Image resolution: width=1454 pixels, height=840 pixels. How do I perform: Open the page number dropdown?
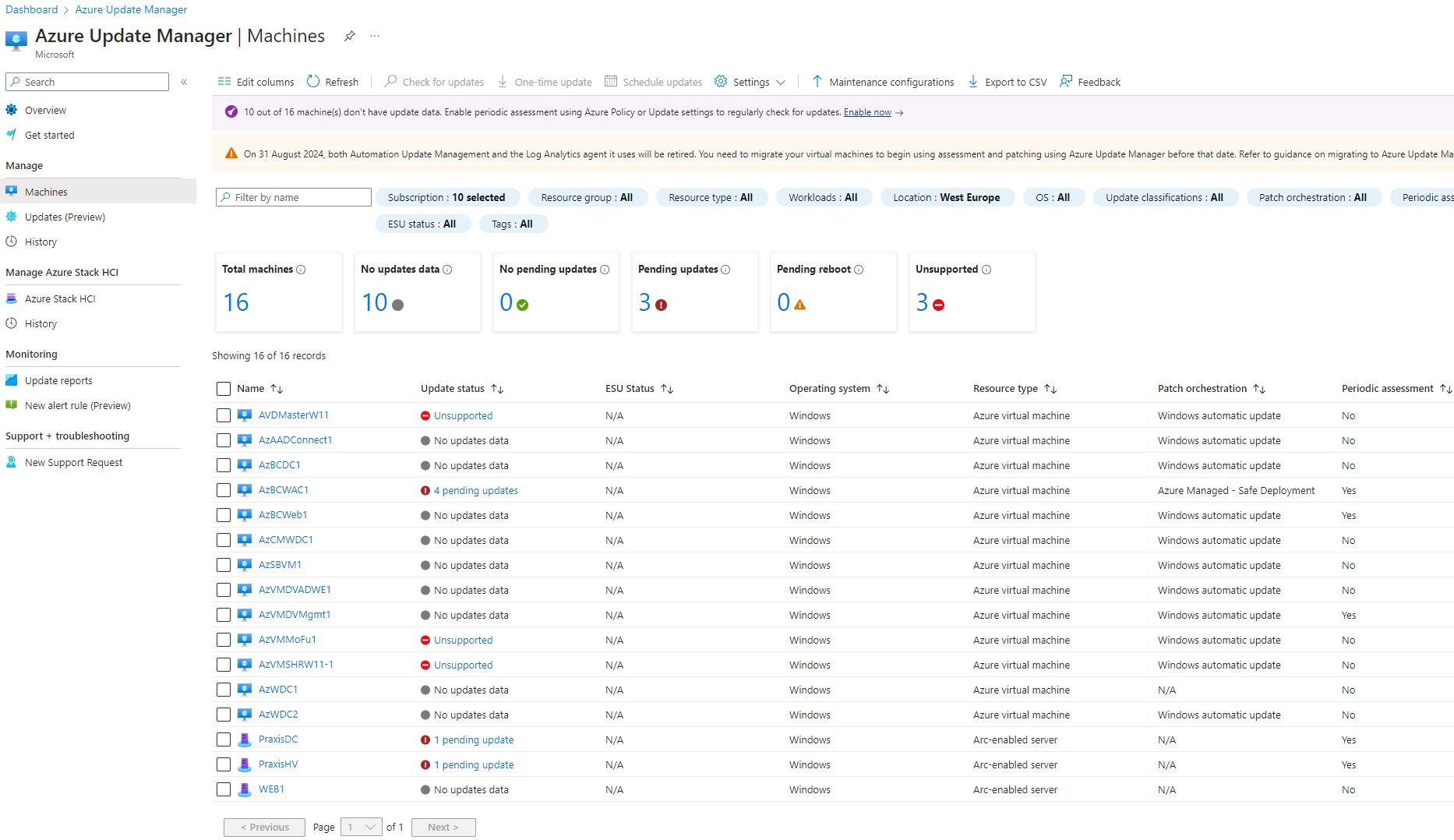361,828
